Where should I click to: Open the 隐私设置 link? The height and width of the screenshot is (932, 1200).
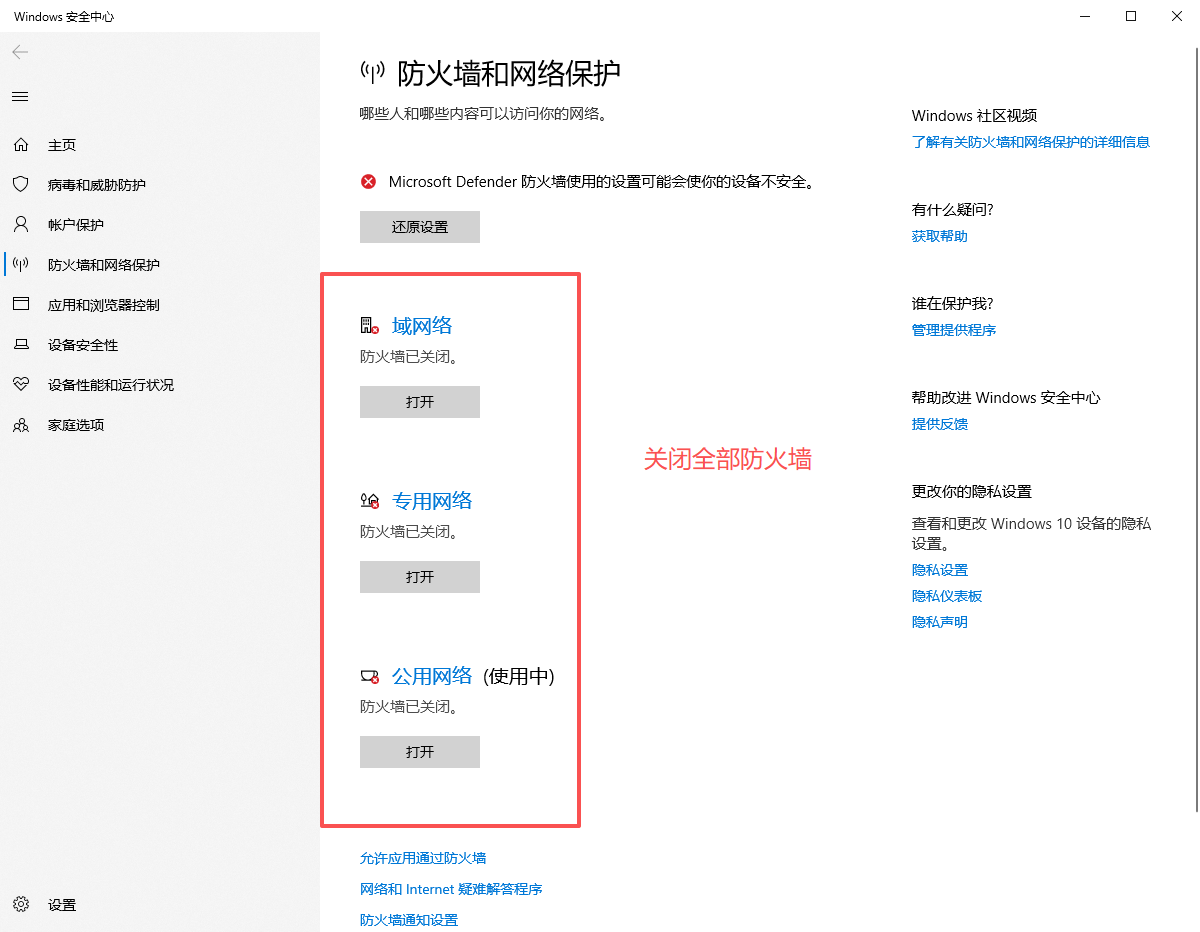pos(940,570)
